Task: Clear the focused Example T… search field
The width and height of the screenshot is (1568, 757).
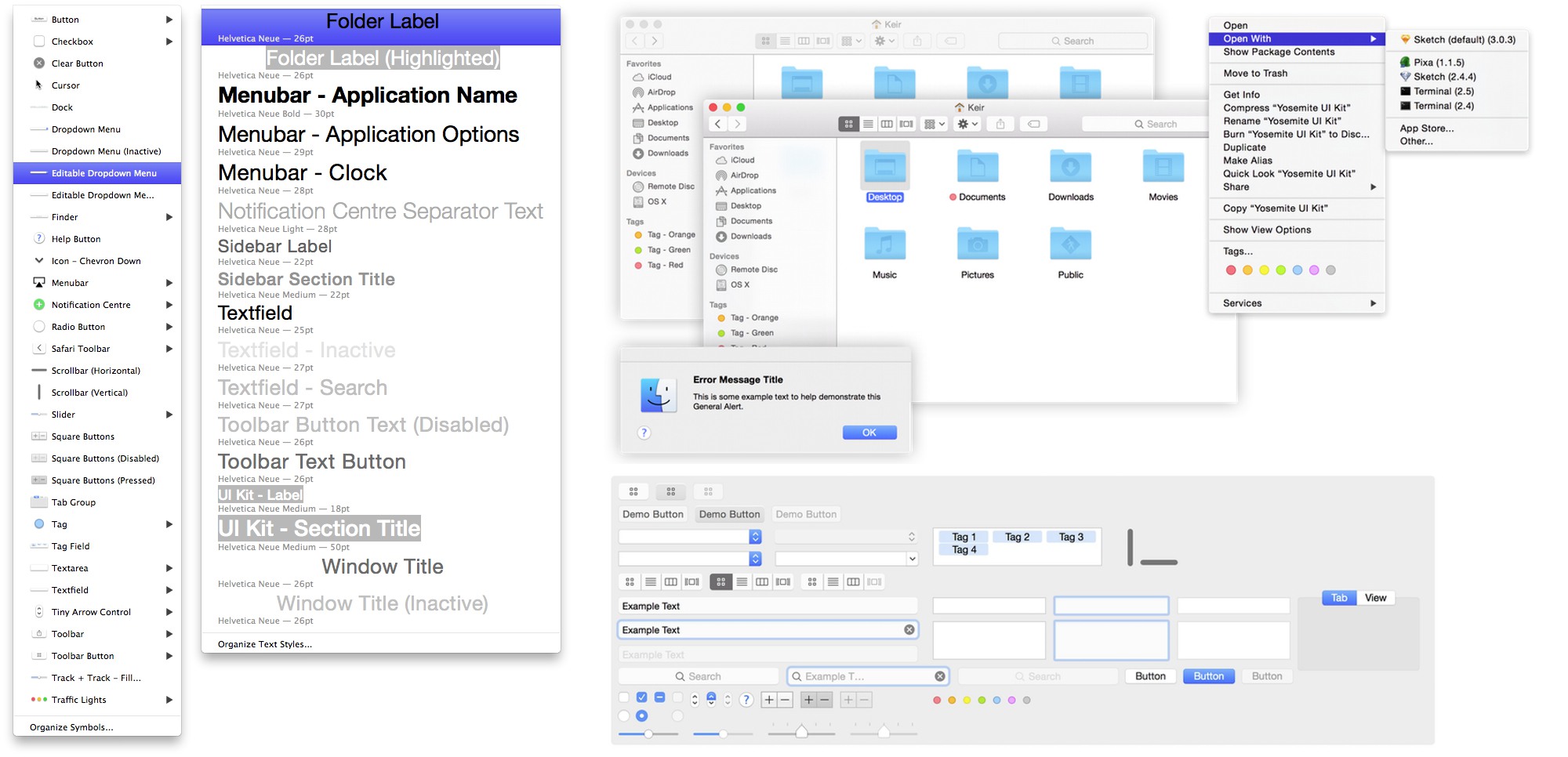Action: (940, 676)
